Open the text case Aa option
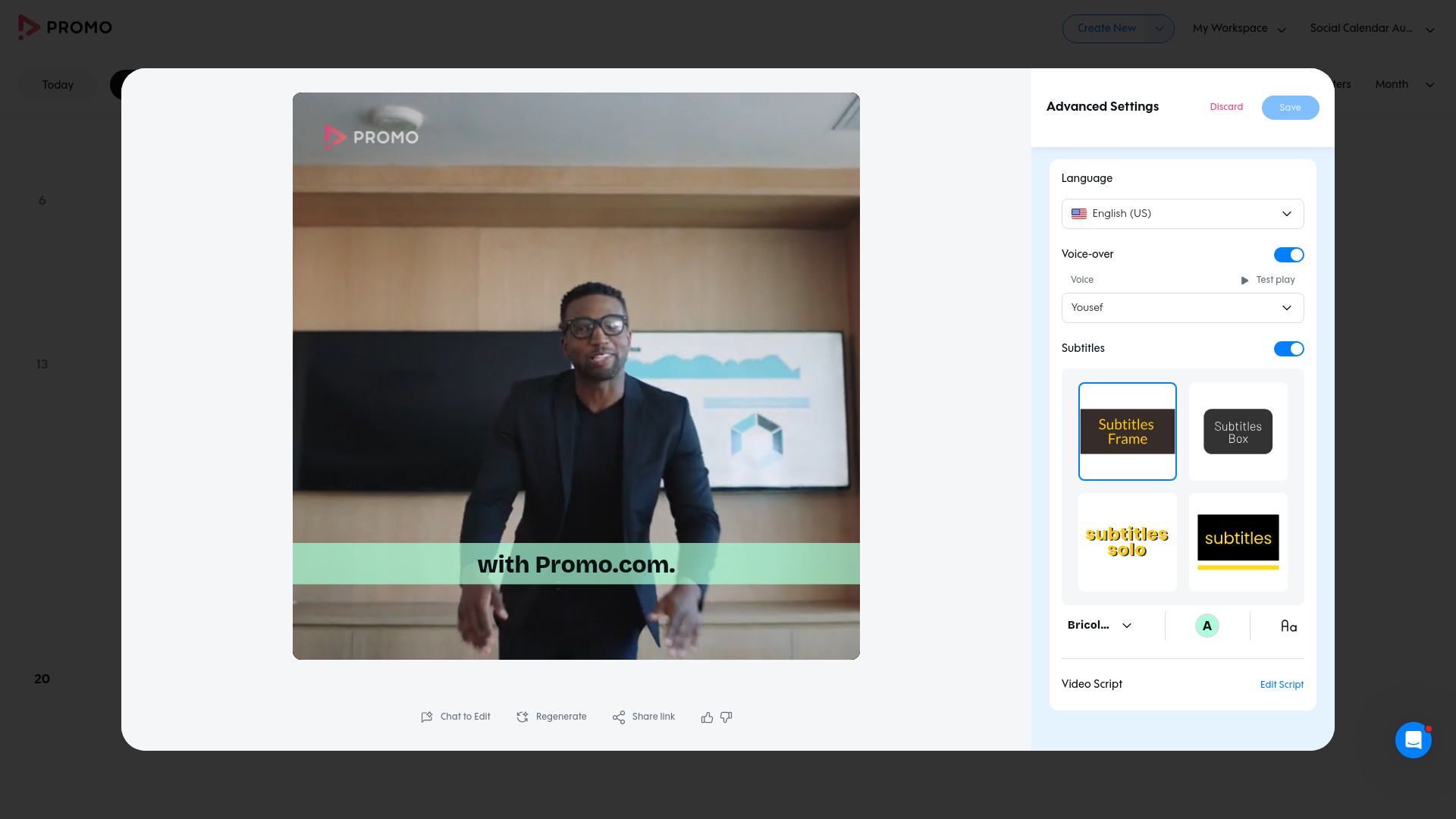The height and width of the screenshot is (819, 1456). pos(1288,626)
